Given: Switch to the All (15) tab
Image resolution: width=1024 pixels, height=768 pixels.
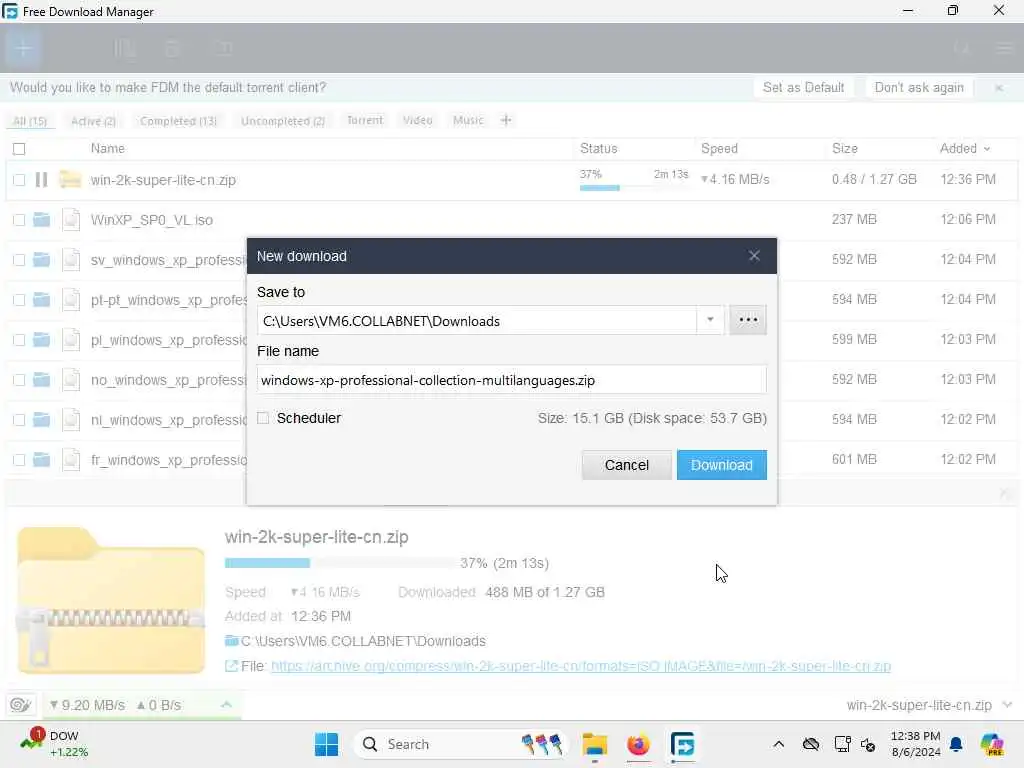Looking at the screenshot, I should click(x=30, y=121).
